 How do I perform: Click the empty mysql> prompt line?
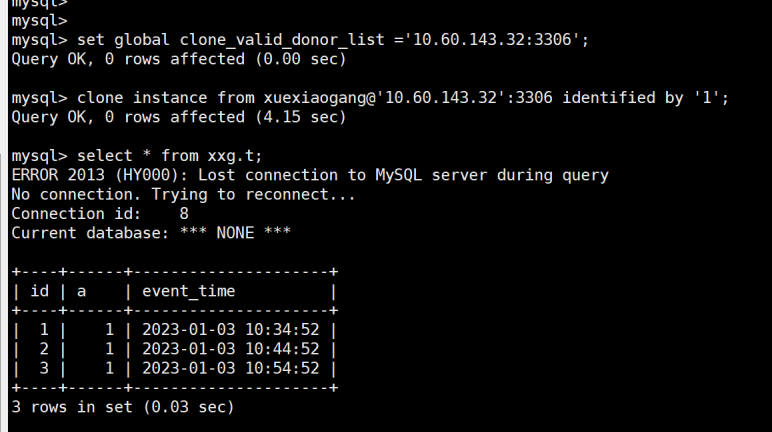[39, 21]
